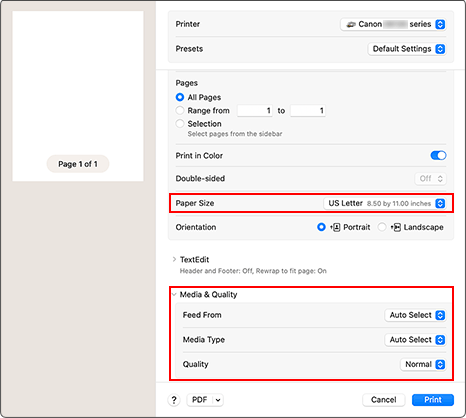Image resolution: width=466 pixels, height=418 pixels.
Task: Click the help question mark button
Action: tap(174, 400)
